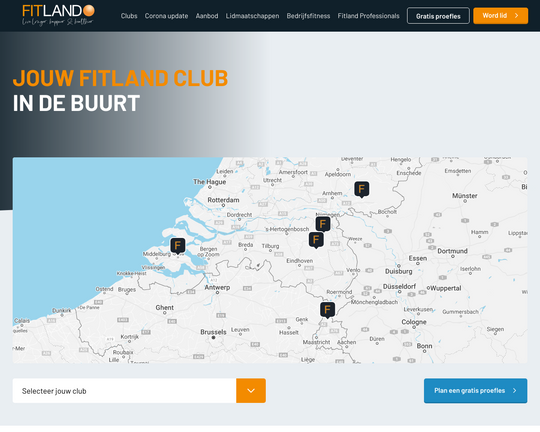
Task: Select the Fitland marker below Nijmegen
Action: (x=316, y=240)
